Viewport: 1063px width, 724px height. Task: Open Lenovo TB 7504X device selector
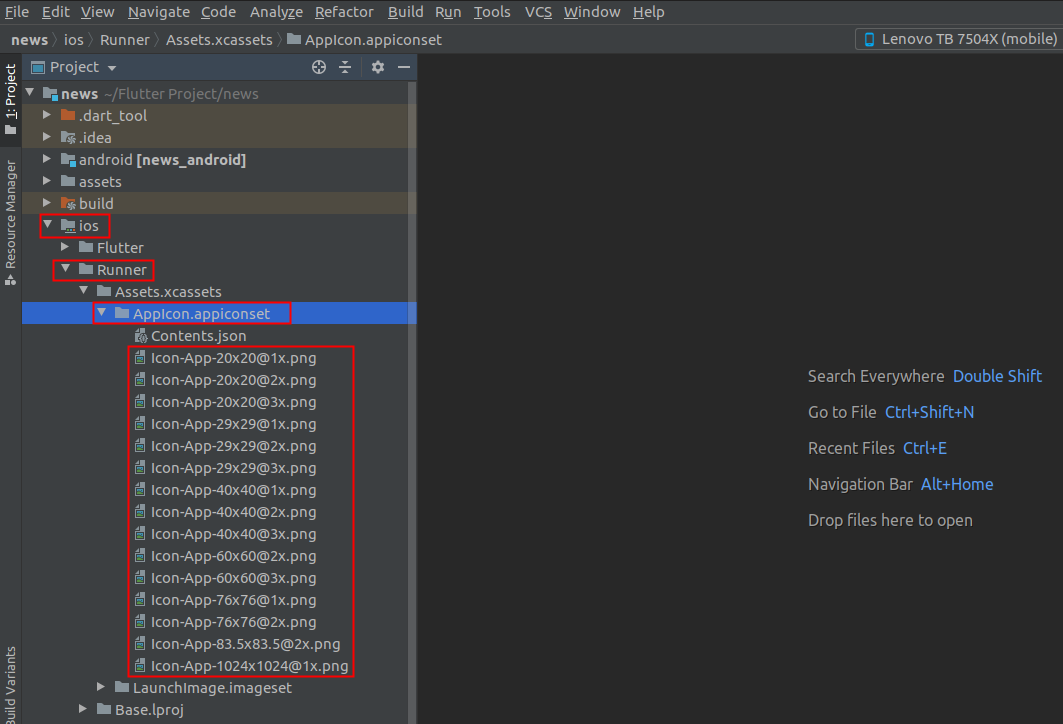958,39
